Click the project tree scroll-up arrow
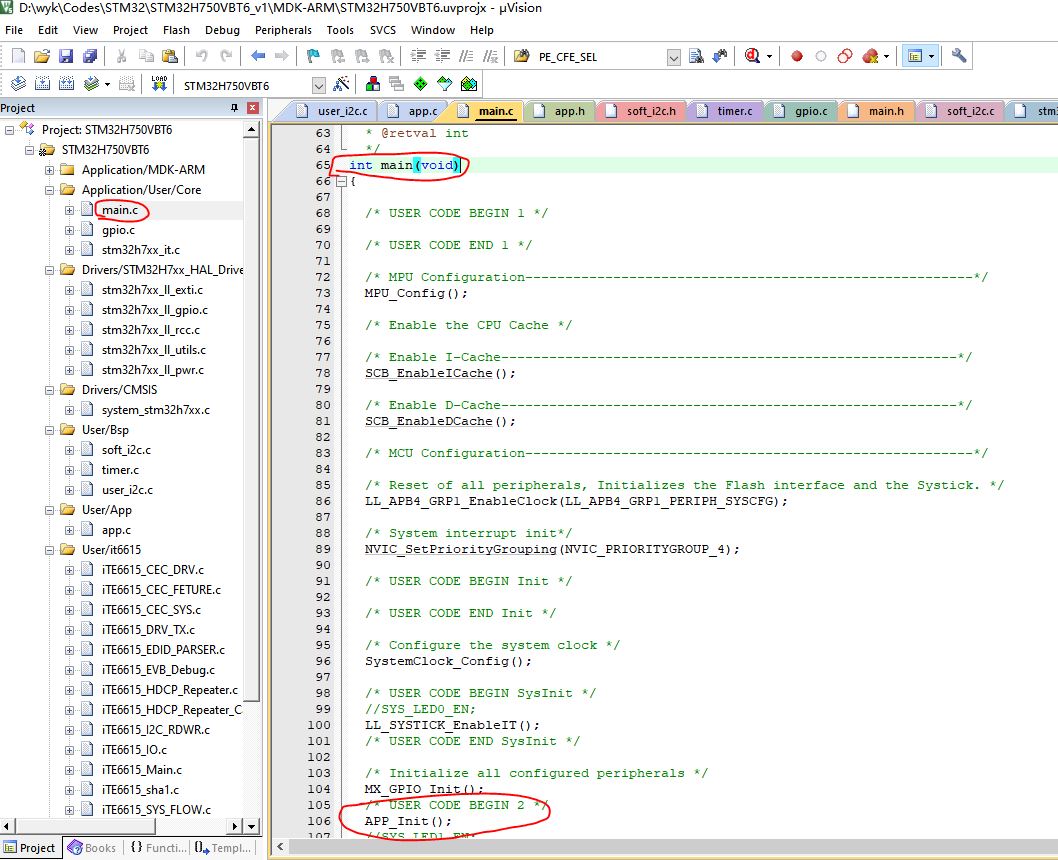Viewport: 1058px width, 860px height. 251,129
